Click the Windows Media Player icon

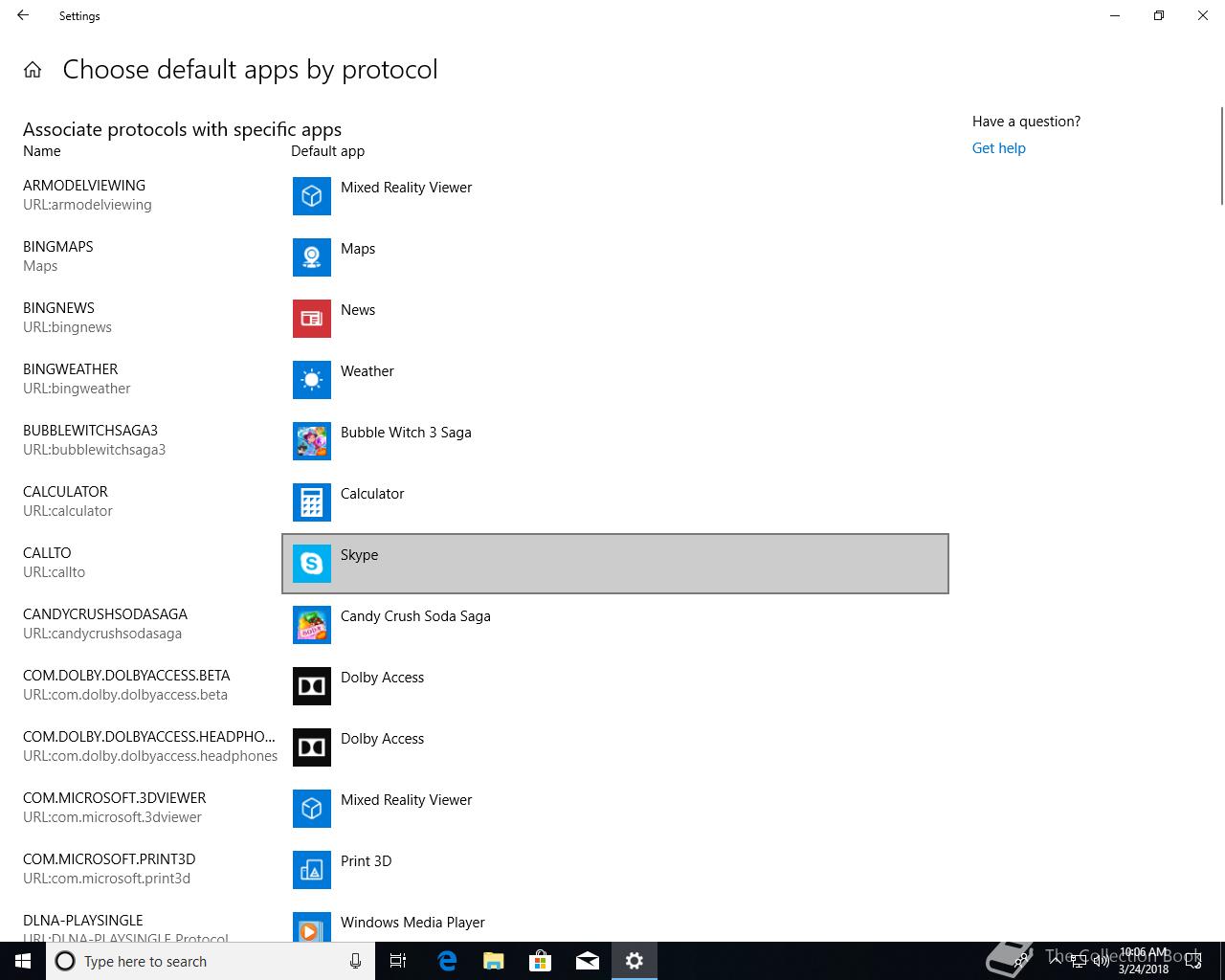pyautogui.click(x=312, y=926)
